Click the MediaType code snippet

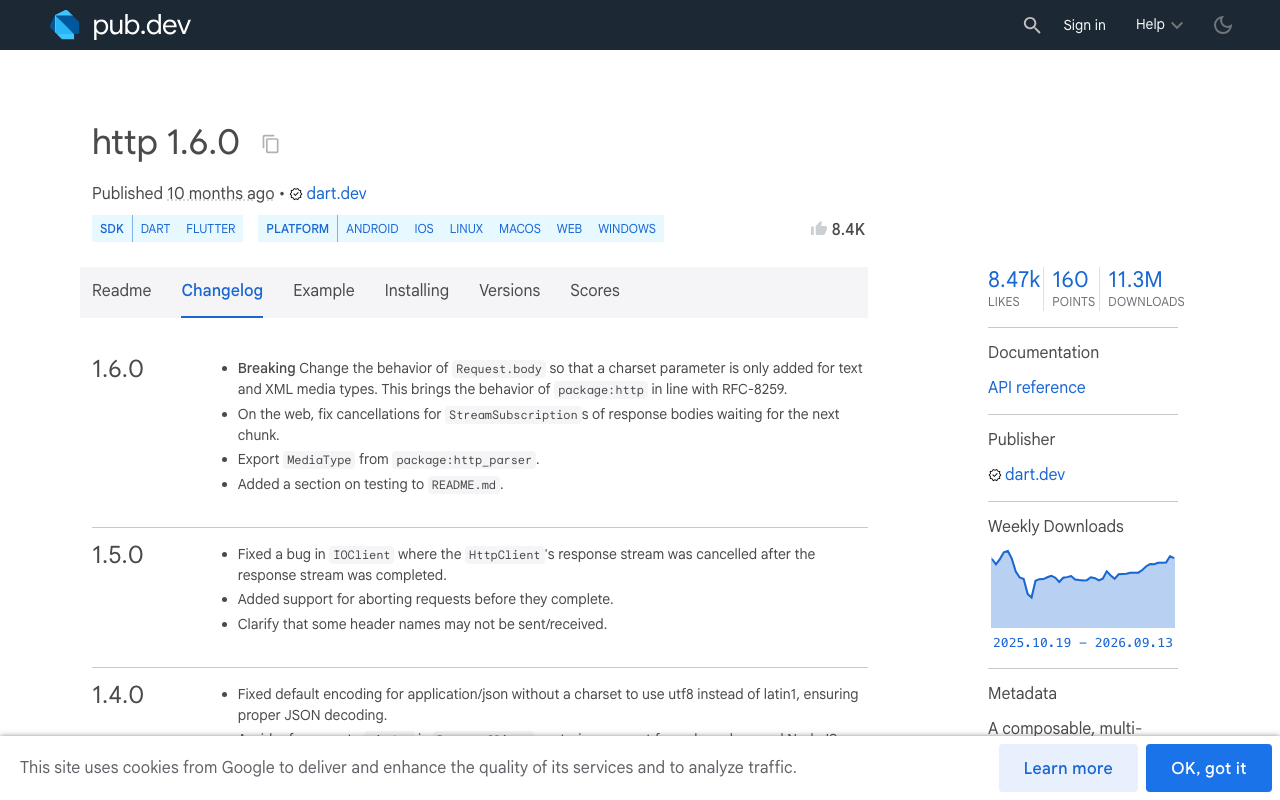pyautogui.click(x=319, y=460)
